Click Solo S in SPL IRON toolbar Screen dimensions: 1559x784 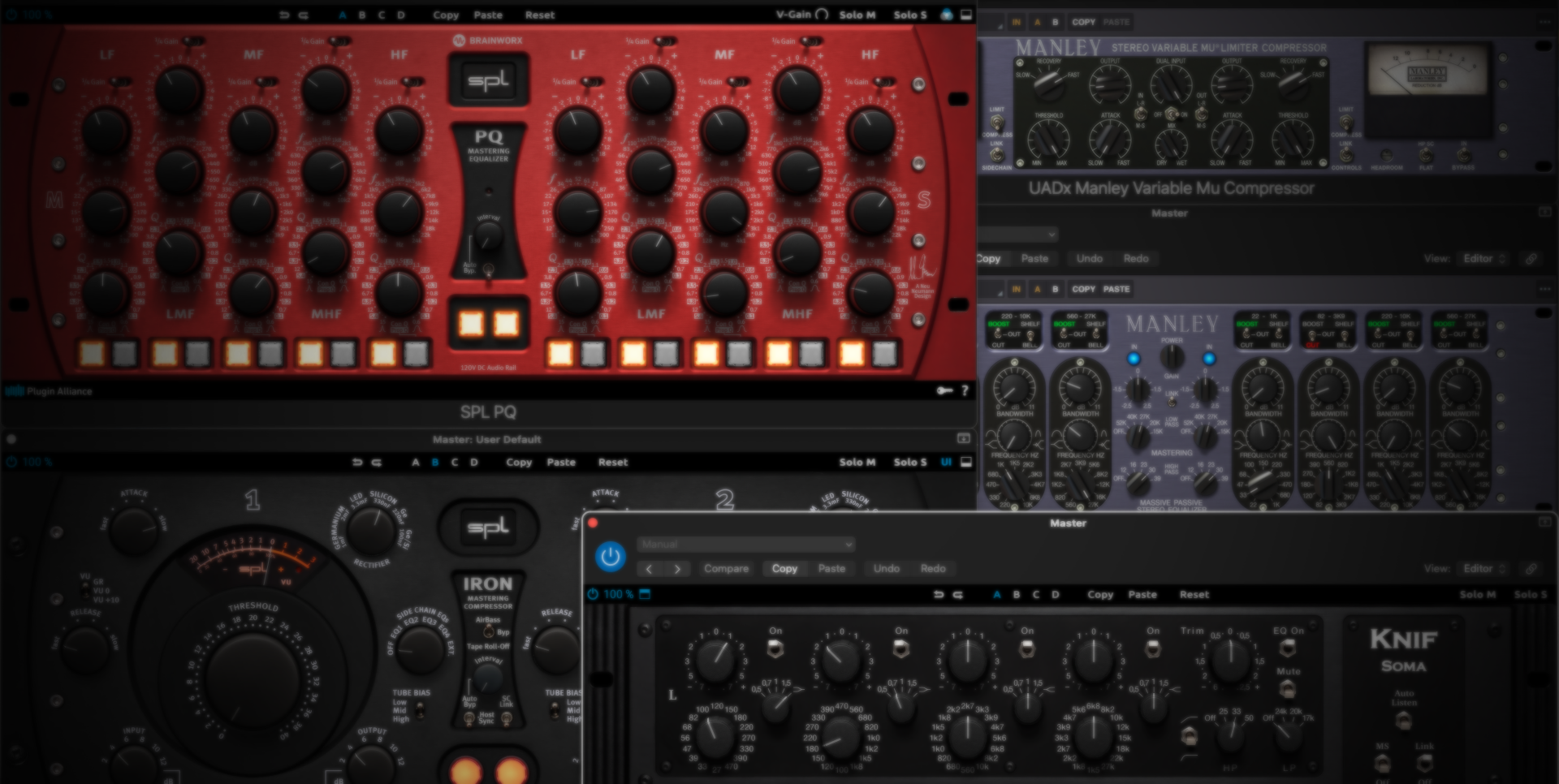(x=910, y=462)
